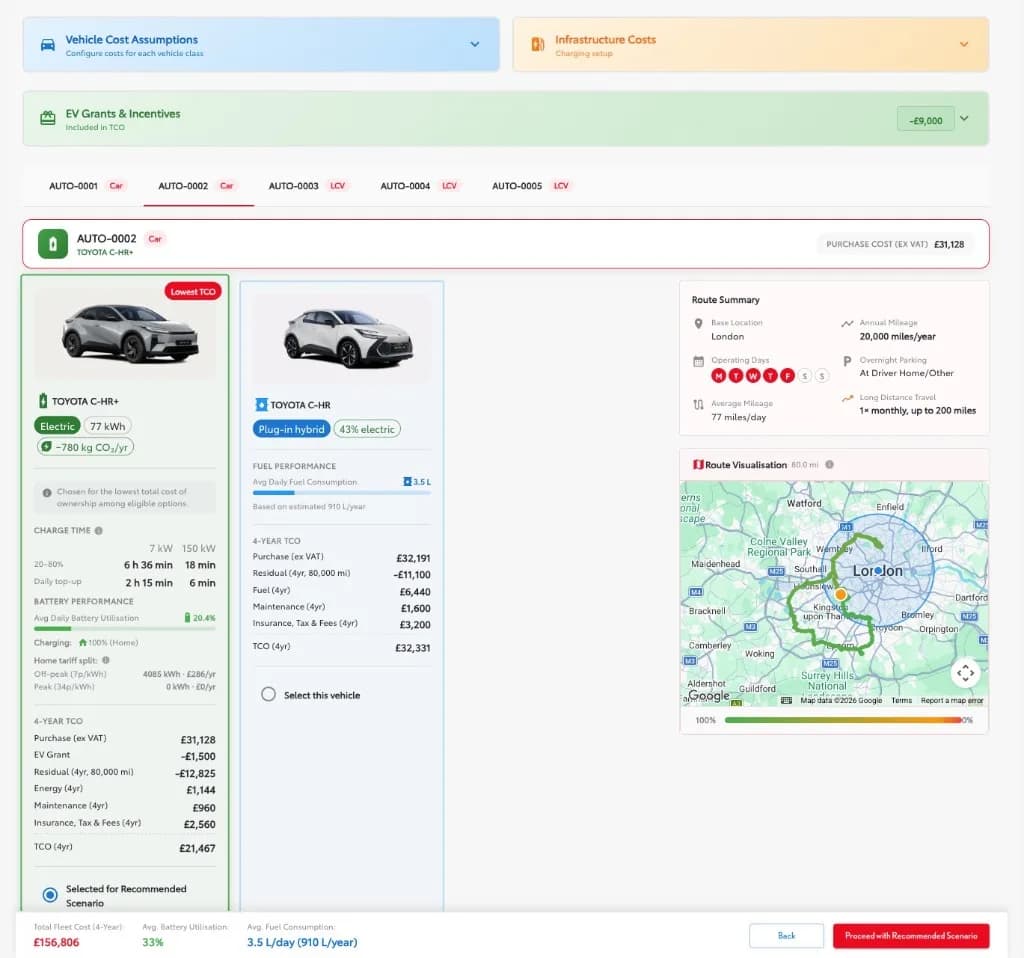Open the AUTO-0002 Car tab

(x=198, y=186)
